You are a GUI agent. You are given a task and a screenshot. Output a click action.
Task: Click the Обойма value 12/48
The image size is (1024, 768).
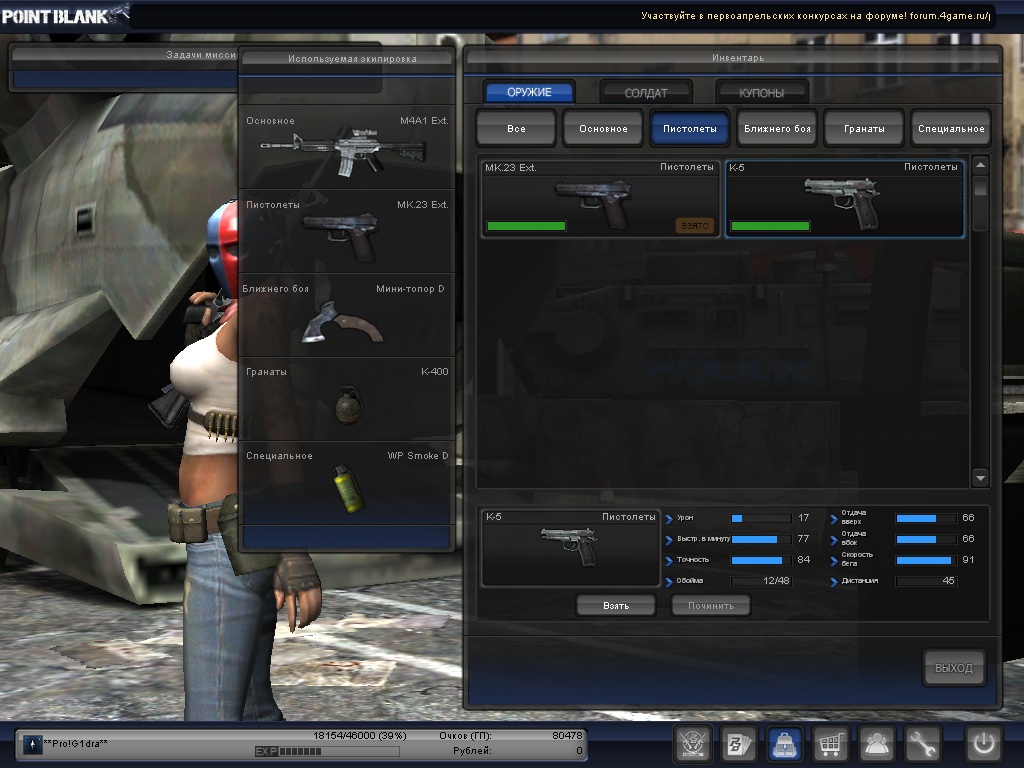click(x=776, y=581)
